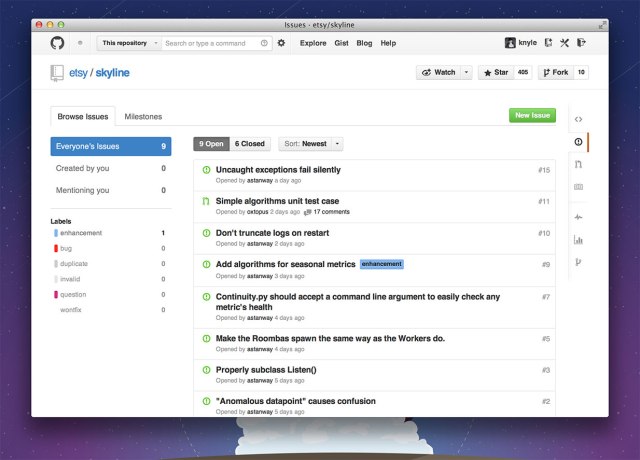Open Gist in the top navigation

[341, 43]
